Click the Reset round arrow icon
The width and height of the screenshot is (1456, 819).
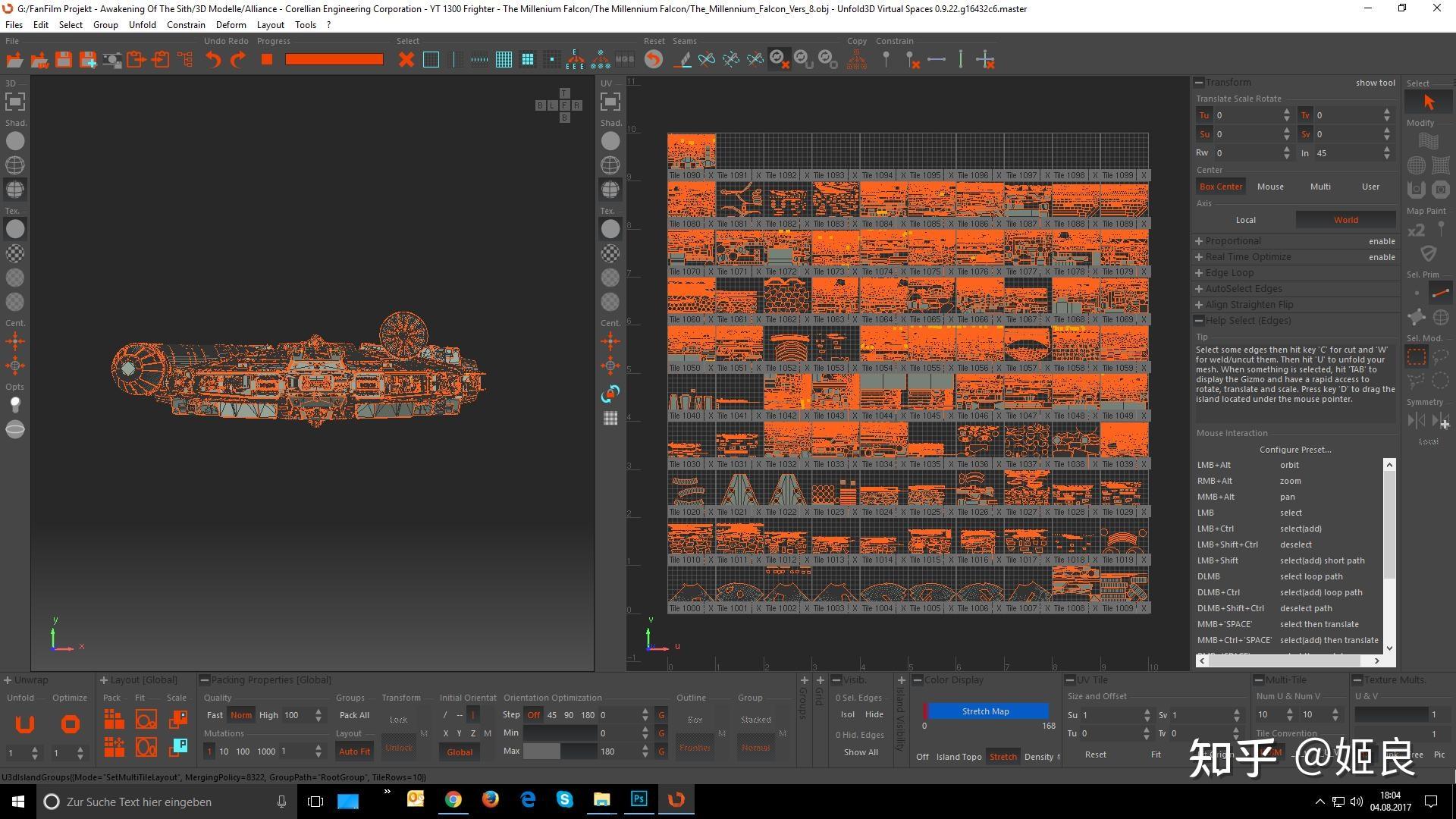click(x=654, y=59)
